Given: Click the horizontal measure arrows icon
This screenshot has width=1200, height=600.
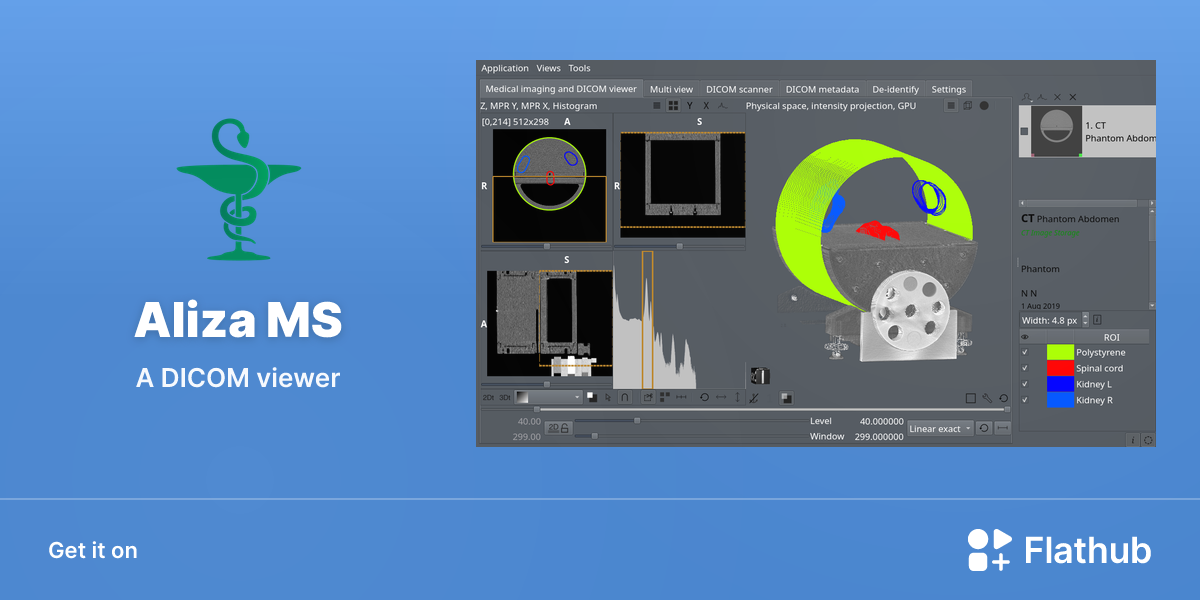Looking at the screenshot, I should click(x=681, y=397).
